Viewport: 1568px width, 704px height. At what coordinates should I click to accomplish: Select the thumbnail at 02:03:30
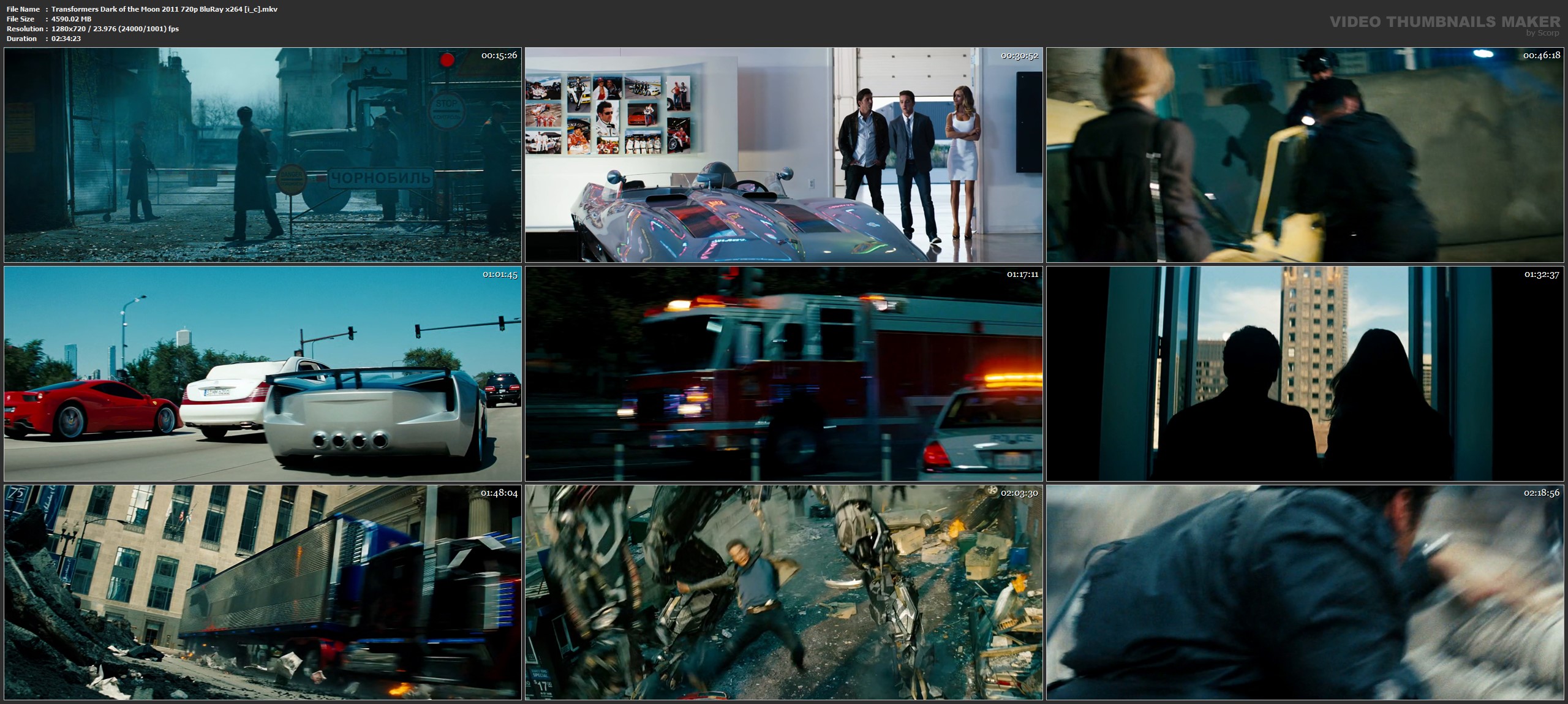[784, 592]
